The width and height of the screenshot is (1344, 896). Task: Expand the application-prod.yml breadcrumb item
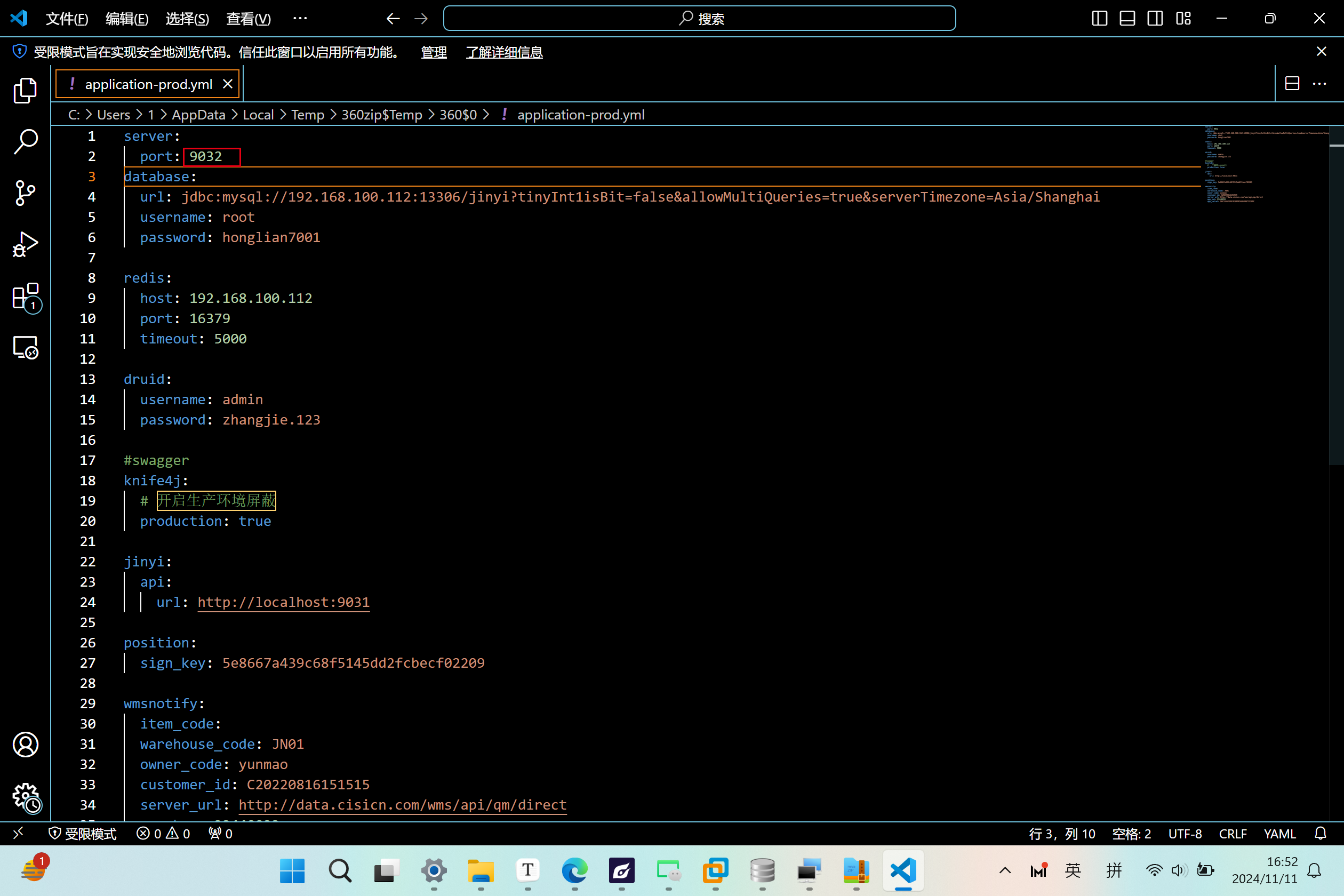point(573,115)
